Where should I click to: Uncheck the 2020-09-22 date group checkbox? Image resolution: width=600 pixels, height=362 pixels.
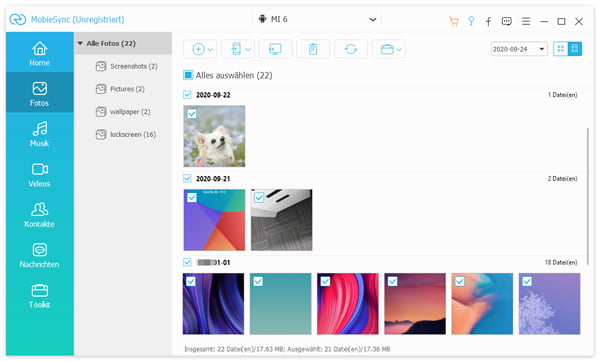[x=187, y=95]
